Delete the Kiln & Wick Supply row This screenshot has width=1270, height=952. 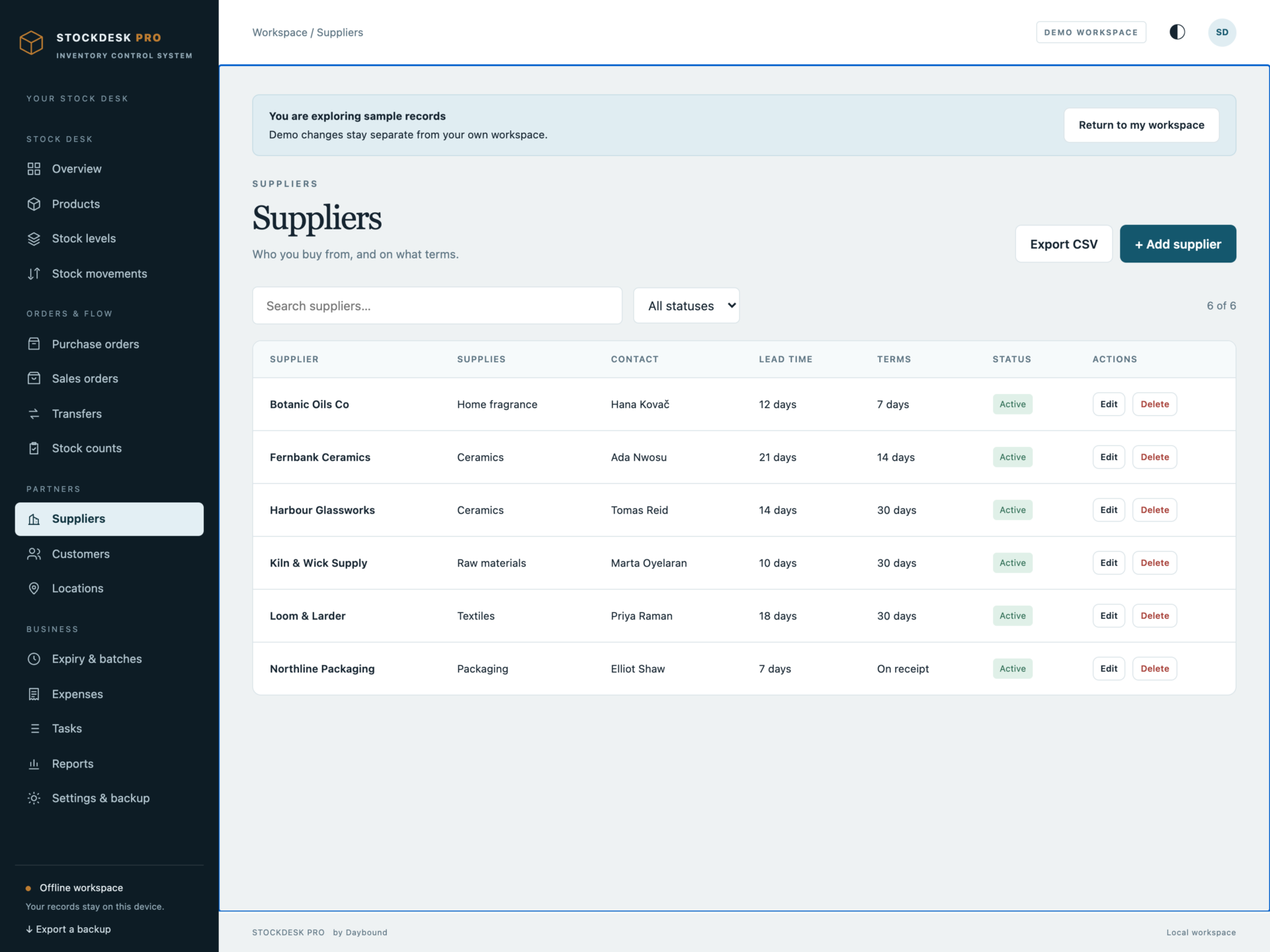[x=1154, y=563]
